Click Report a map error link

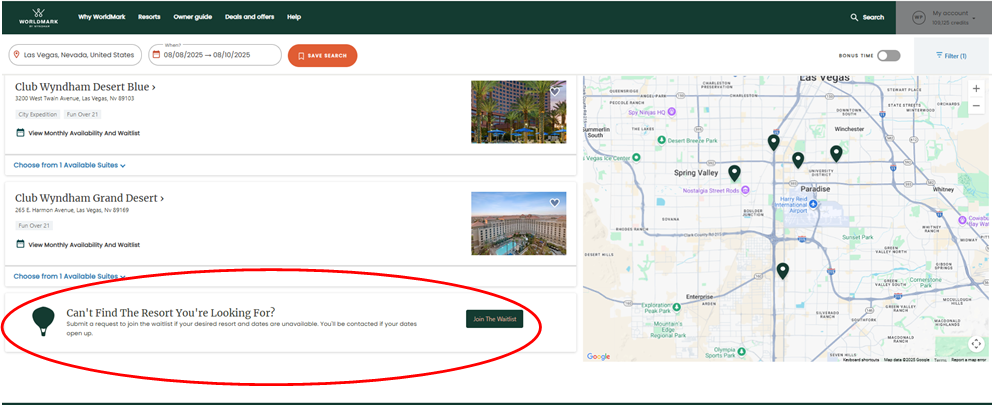[x=969, y=359]
